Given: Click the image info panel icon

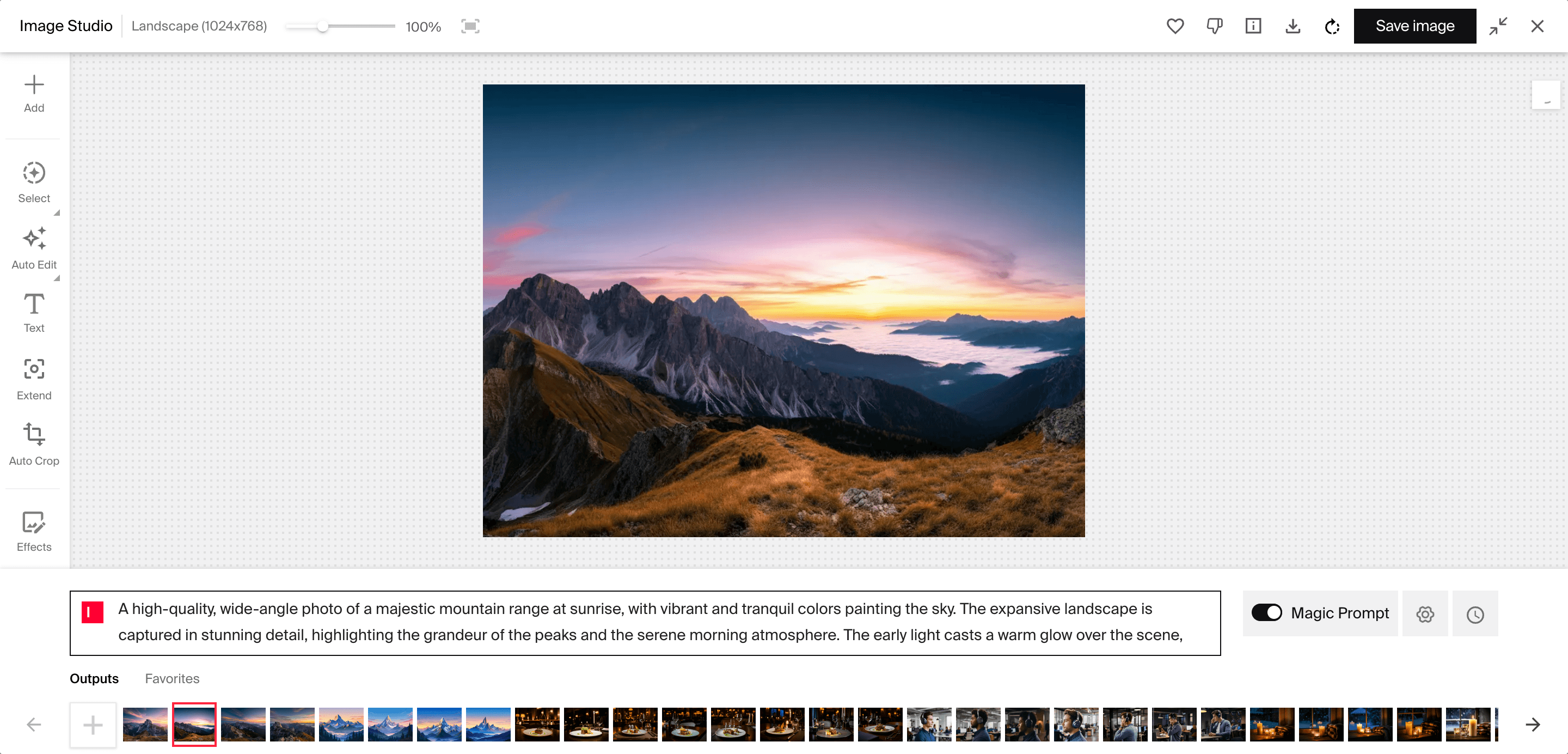Looking at the screenshot, I should point(1253,26).
